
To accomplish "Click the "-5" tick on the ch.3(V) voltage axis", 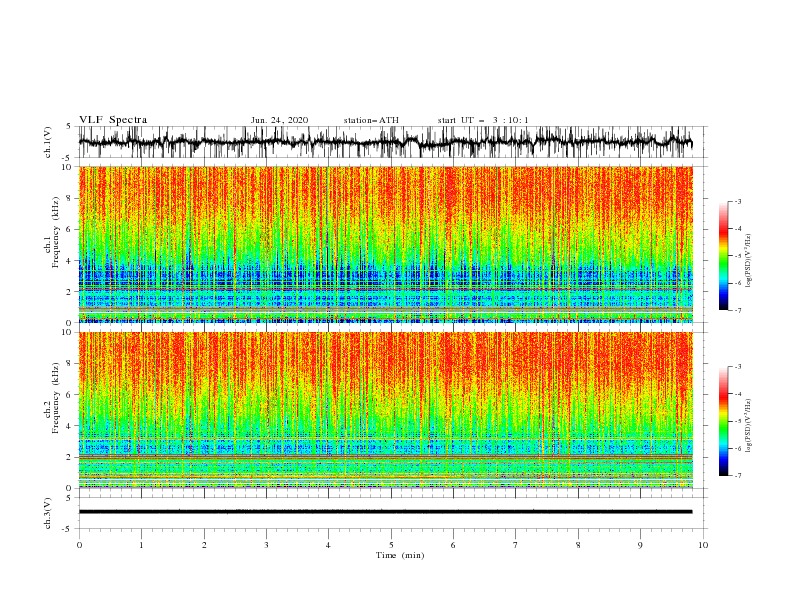I will [68, 529].
